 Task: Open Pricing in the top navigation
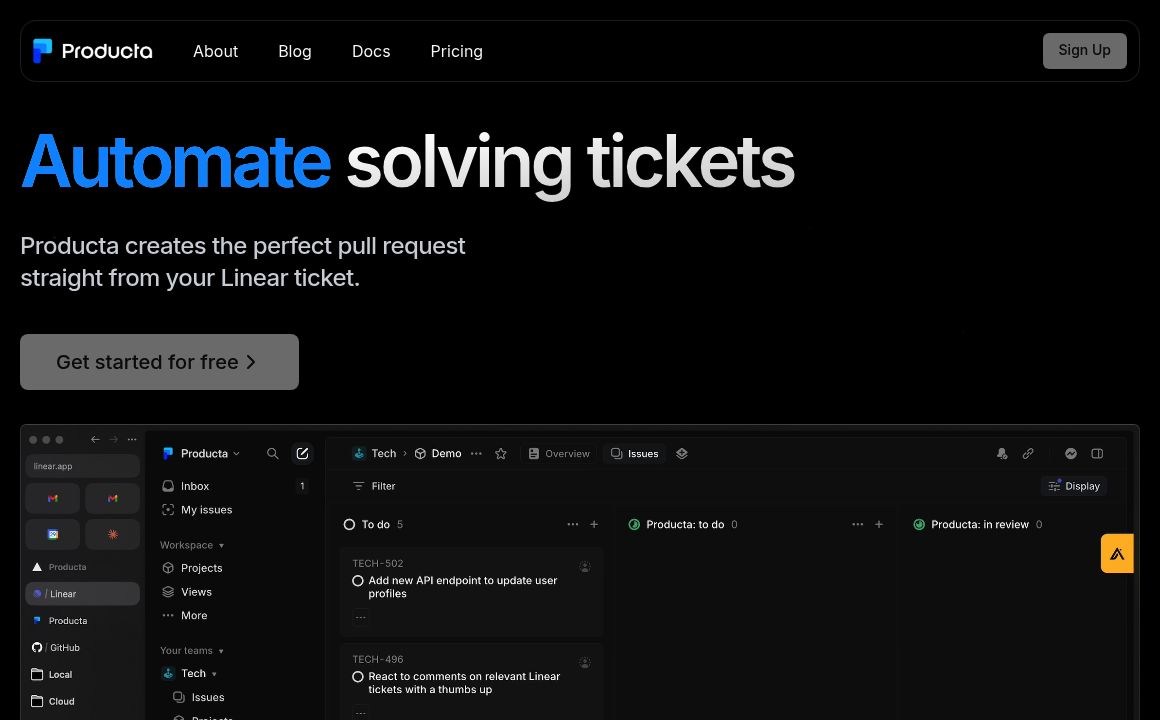[x=456, y=51]
